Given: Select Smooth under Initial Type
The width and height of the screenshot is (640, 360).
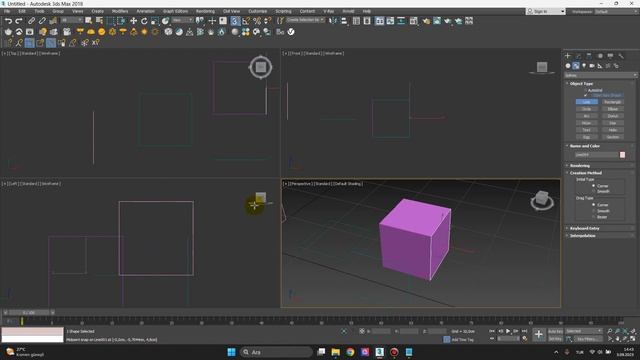Looking at the screenshot, I should pos(594,191).
